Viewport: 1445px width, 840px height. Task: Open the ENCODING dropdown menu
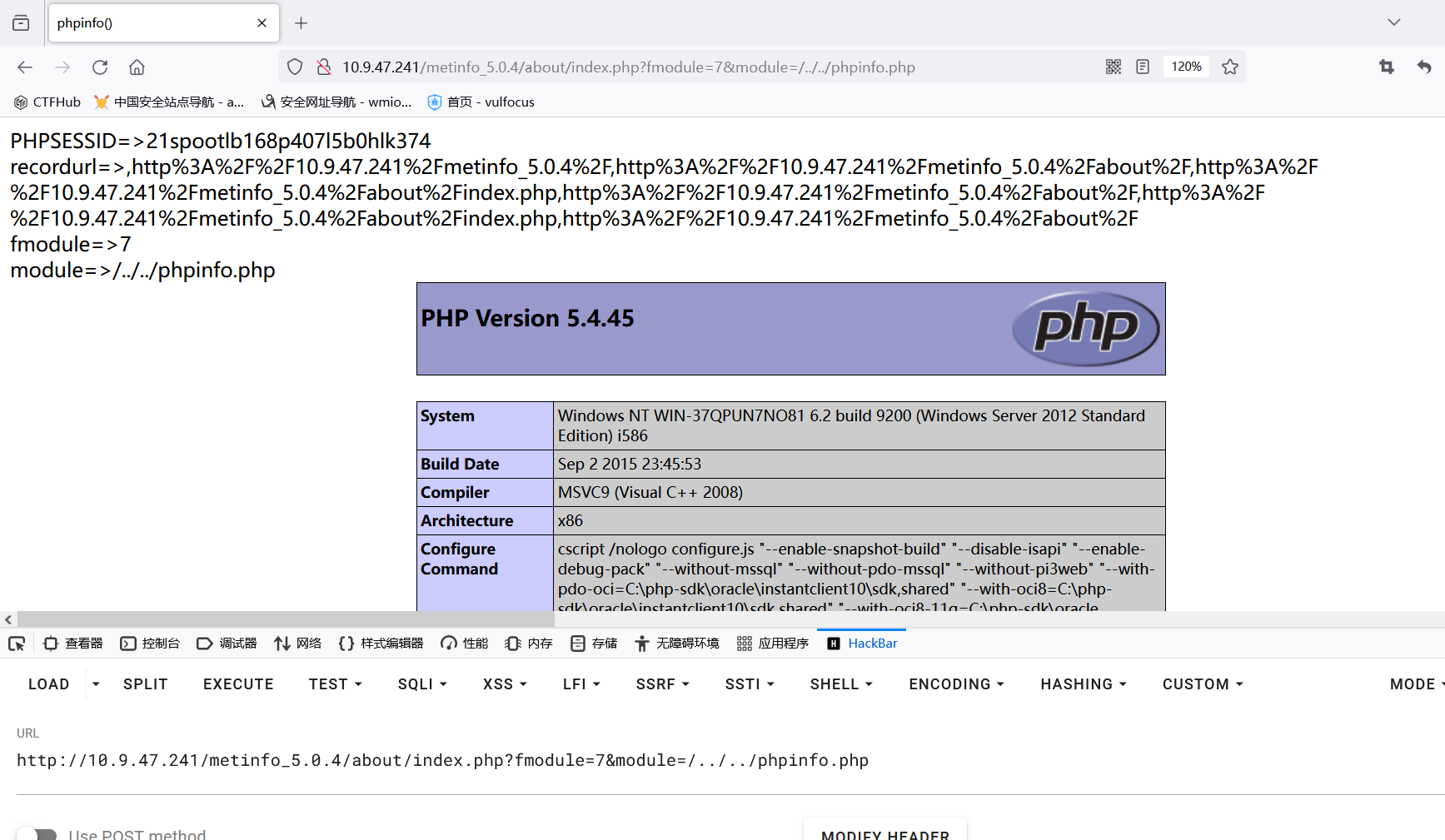pos(956,684)
